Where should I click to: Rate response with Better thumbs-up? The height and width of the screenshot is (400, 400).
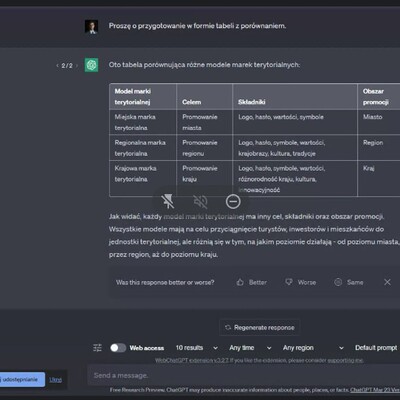click(x=252, y=282)
